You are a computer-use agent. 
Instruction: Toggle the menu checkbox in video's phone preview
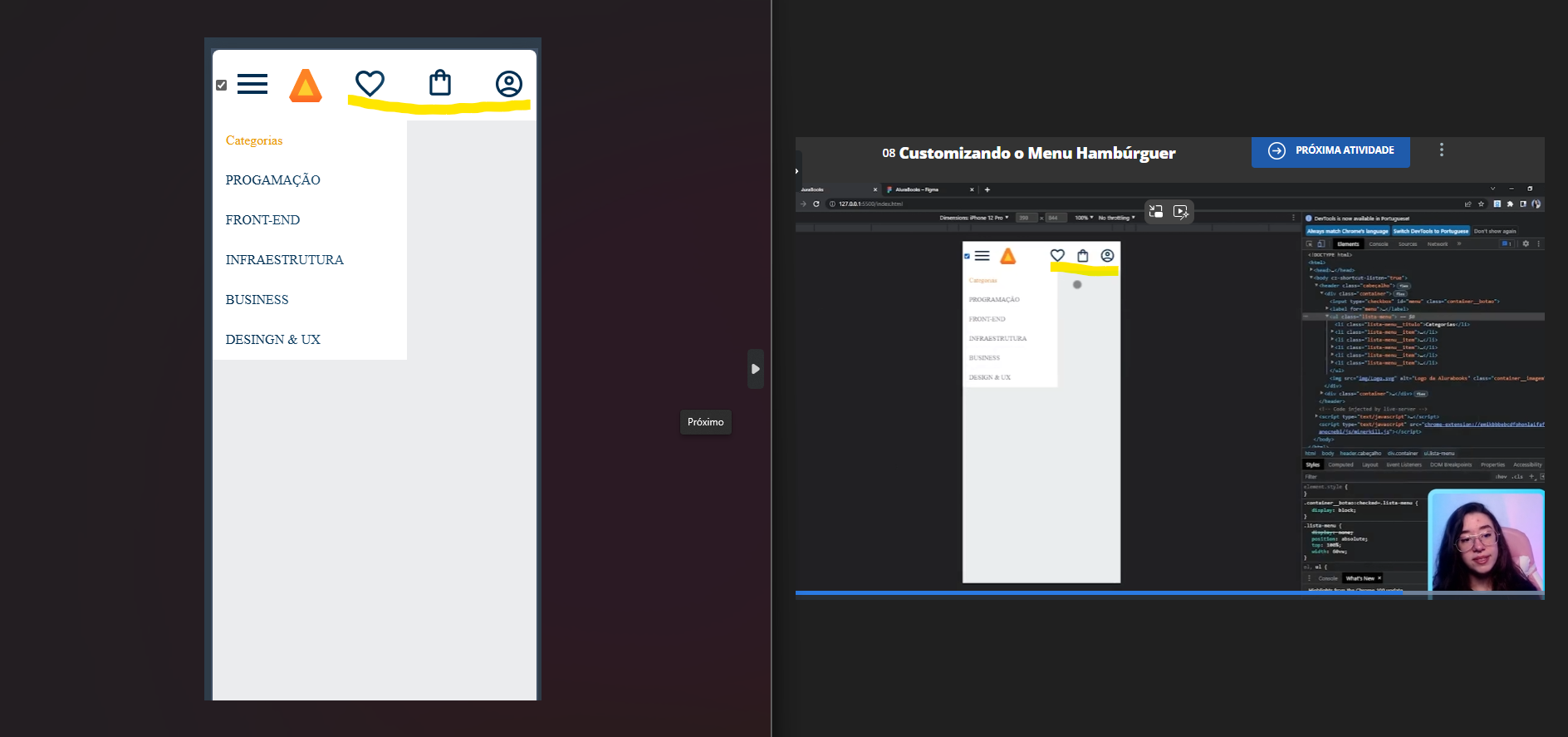(x=967, y=256)
